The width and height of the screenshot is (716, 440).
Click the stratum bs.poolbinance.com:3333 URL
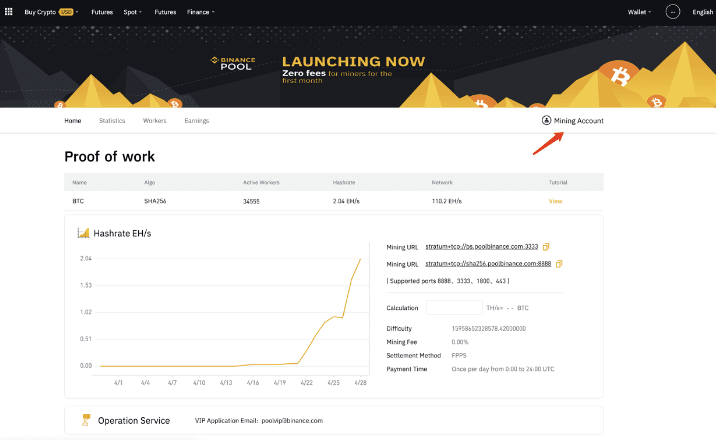[481, 246]
